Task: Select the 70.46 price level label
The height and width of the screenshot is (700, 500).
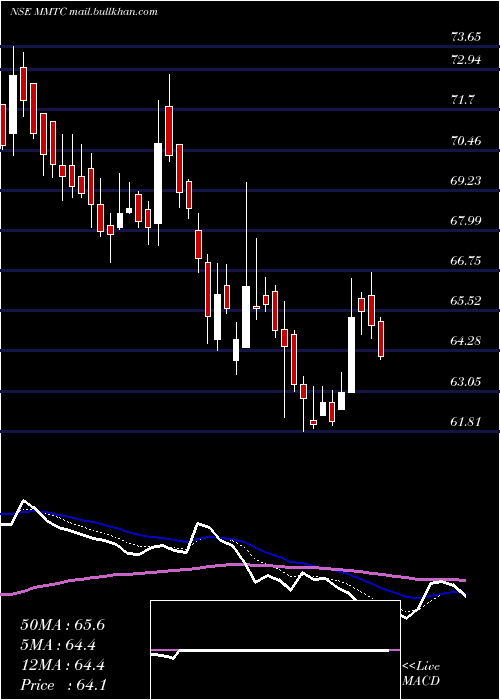Action: click(466, 141)
